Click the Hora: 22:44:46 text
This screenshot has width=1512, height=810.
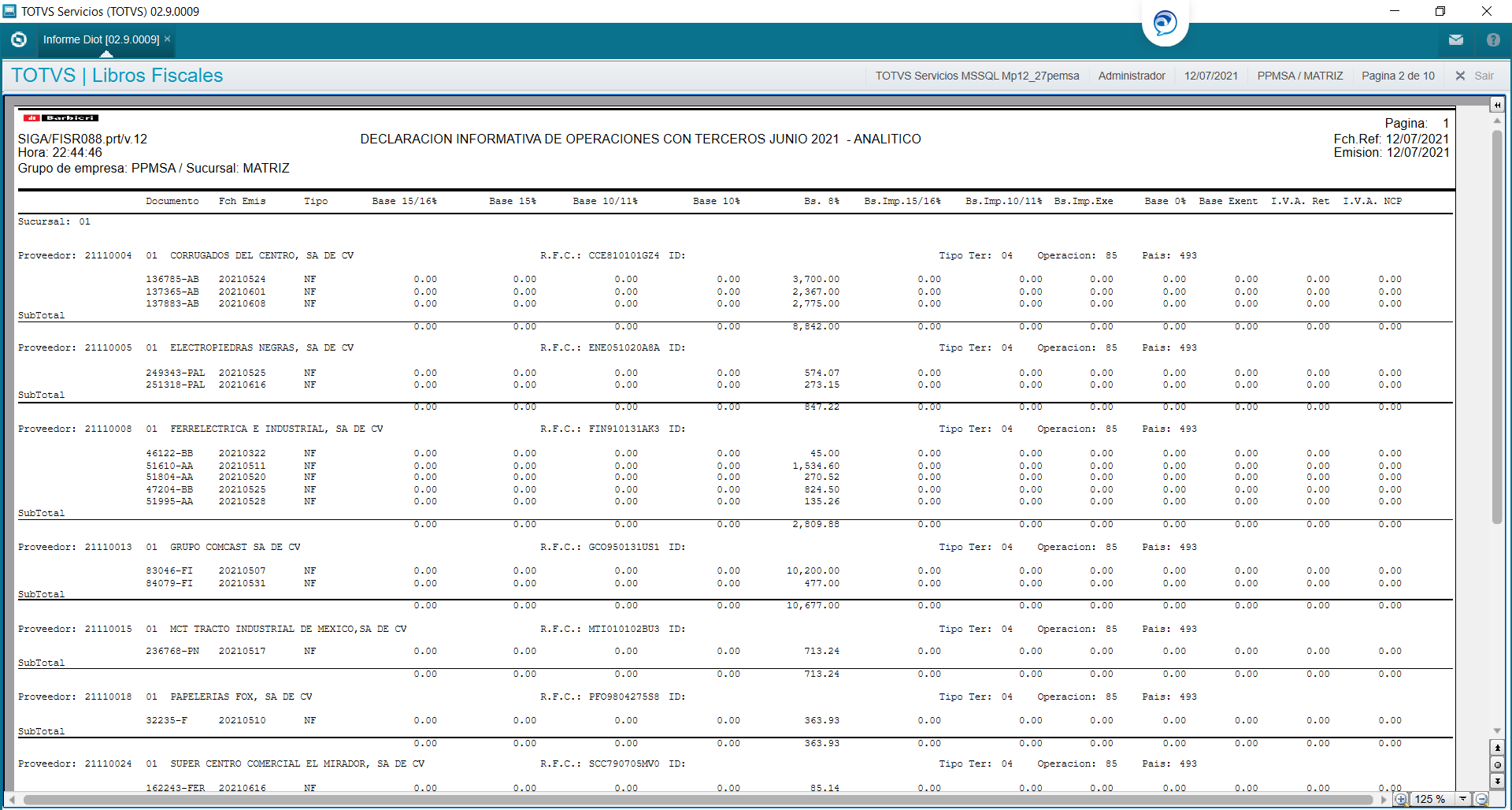(61, 153)
